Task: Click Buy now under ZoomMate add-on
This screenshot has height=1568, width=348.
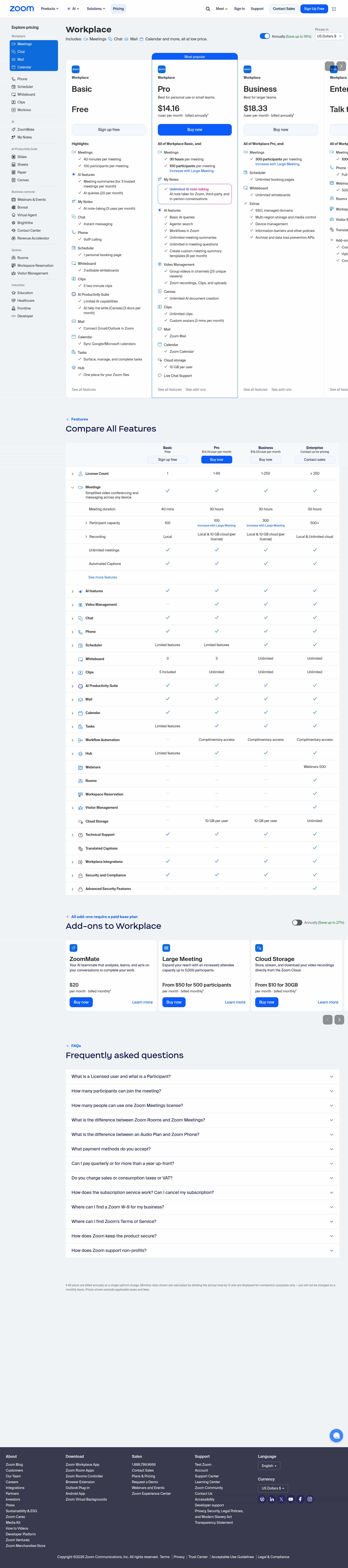Action: (81, 1002)
